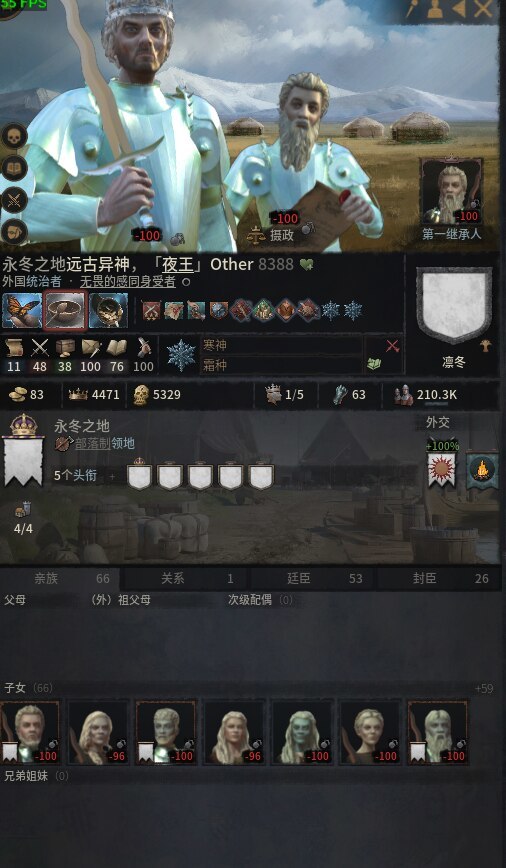Expand the +59 remaining children list

[x=484, y=689]
